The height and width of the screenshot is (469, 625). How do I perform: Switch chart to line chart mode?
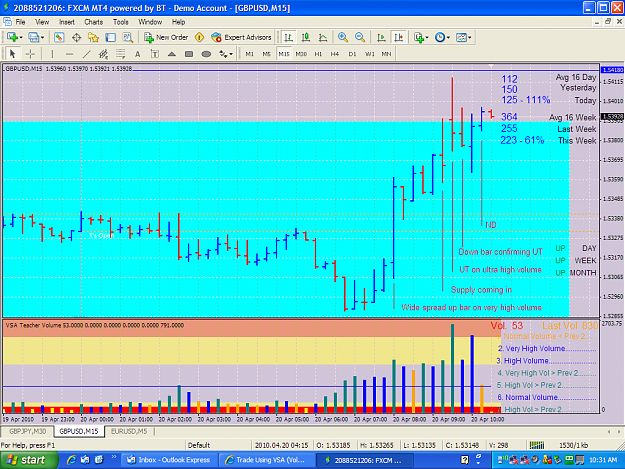tap(323, 37)
